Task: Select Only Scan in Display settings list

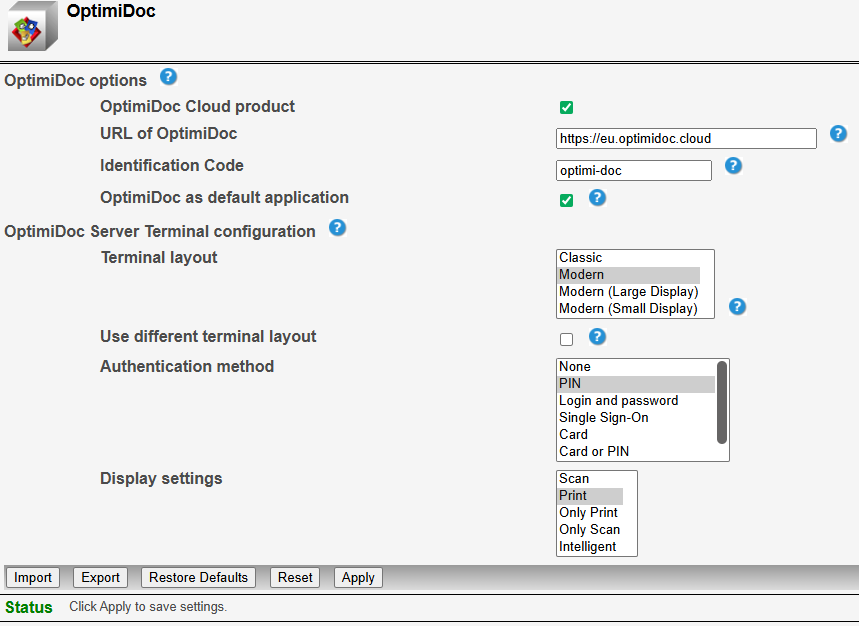Action: click(589, 530)
